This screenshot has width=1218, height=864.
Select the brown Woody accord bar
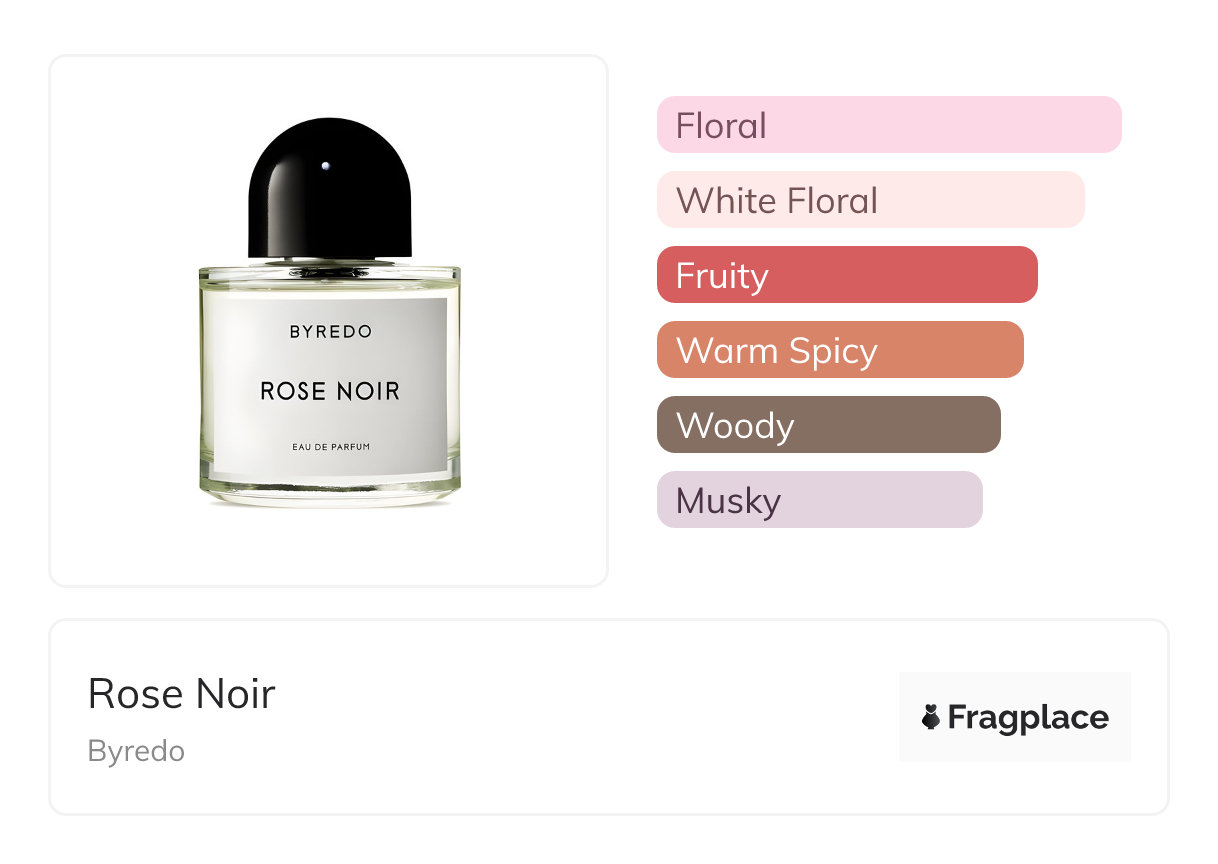coord(828,425)
